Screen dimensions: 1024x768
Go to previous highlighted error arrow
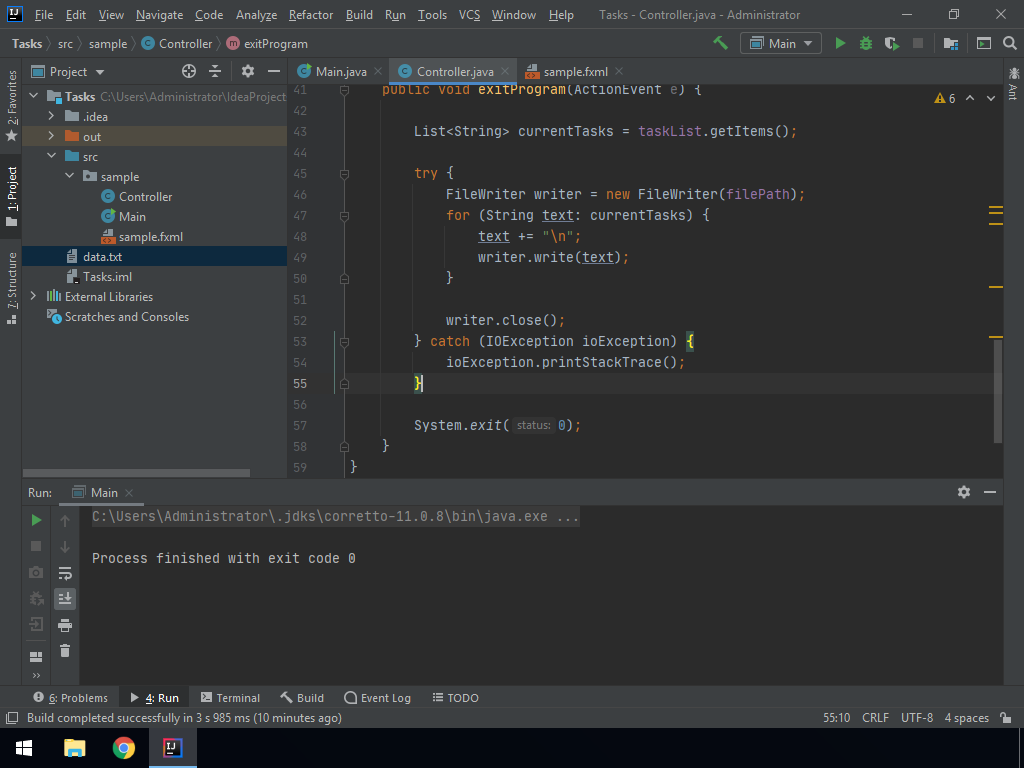coord(970,98)
